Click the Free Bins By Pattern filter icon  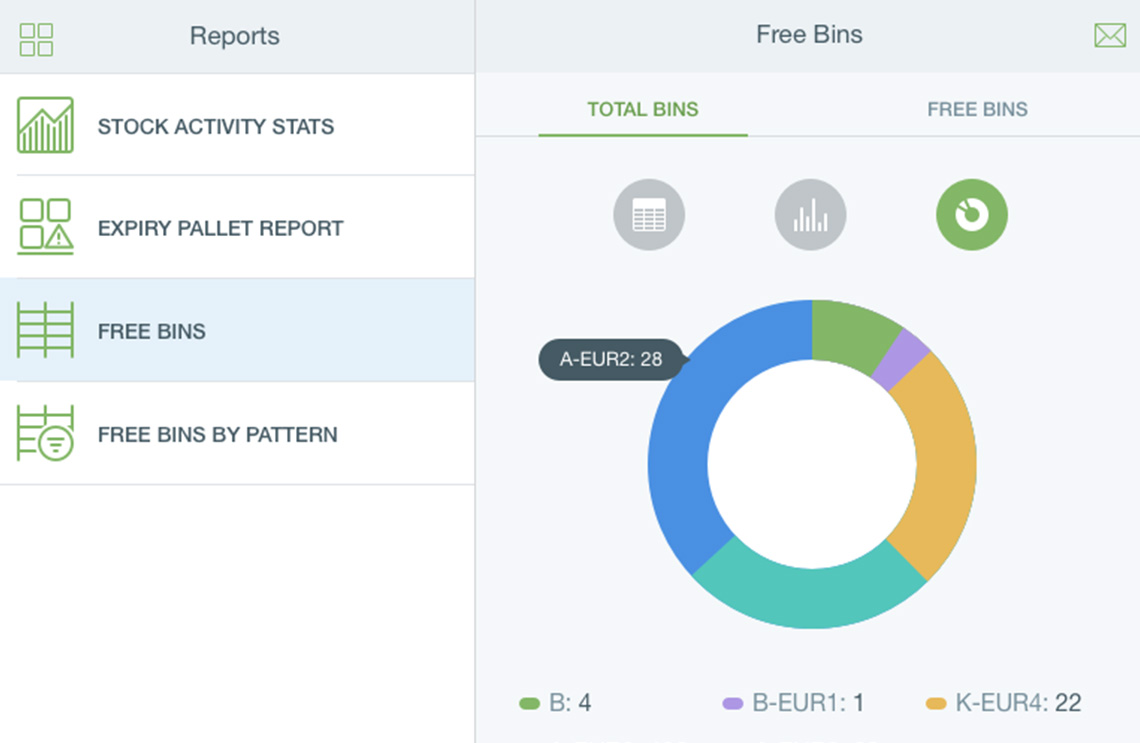tap(45, 434)
